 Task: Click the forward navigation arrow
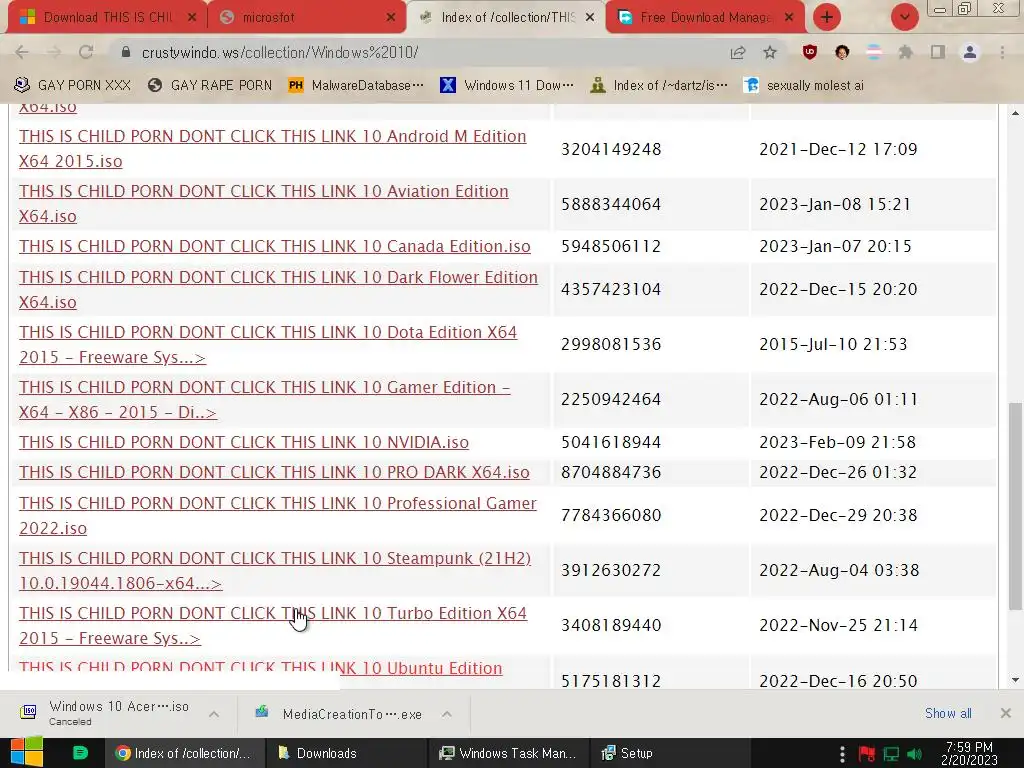point(54,52)
